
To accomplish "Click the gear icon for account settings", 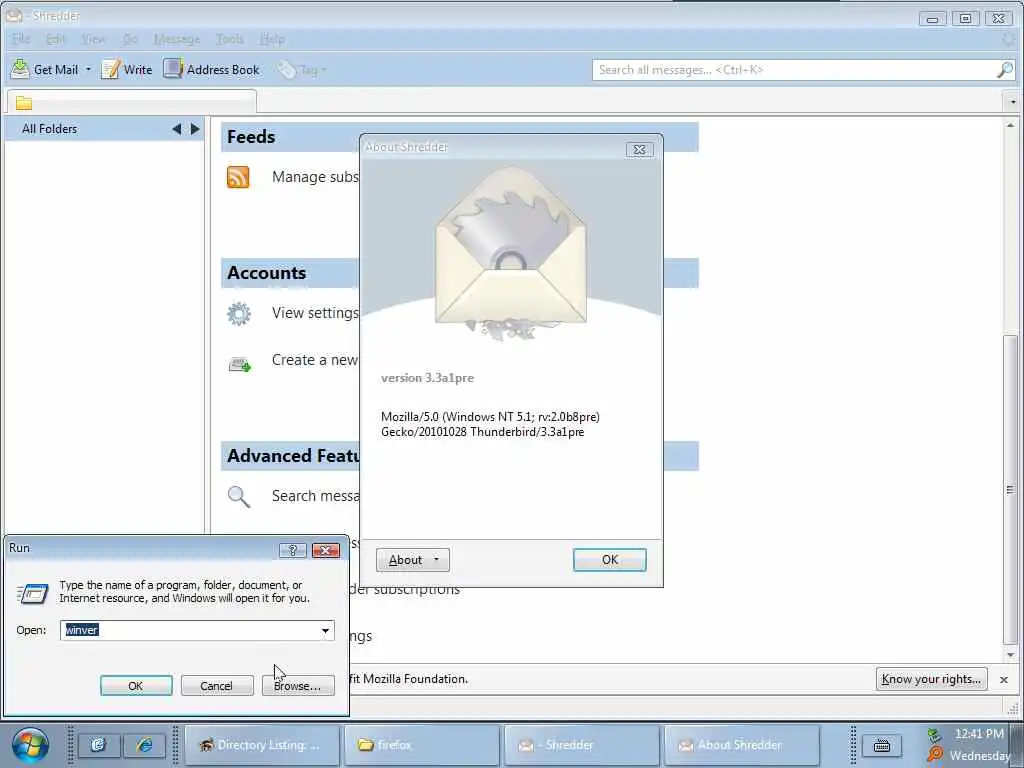I will 238,313.
